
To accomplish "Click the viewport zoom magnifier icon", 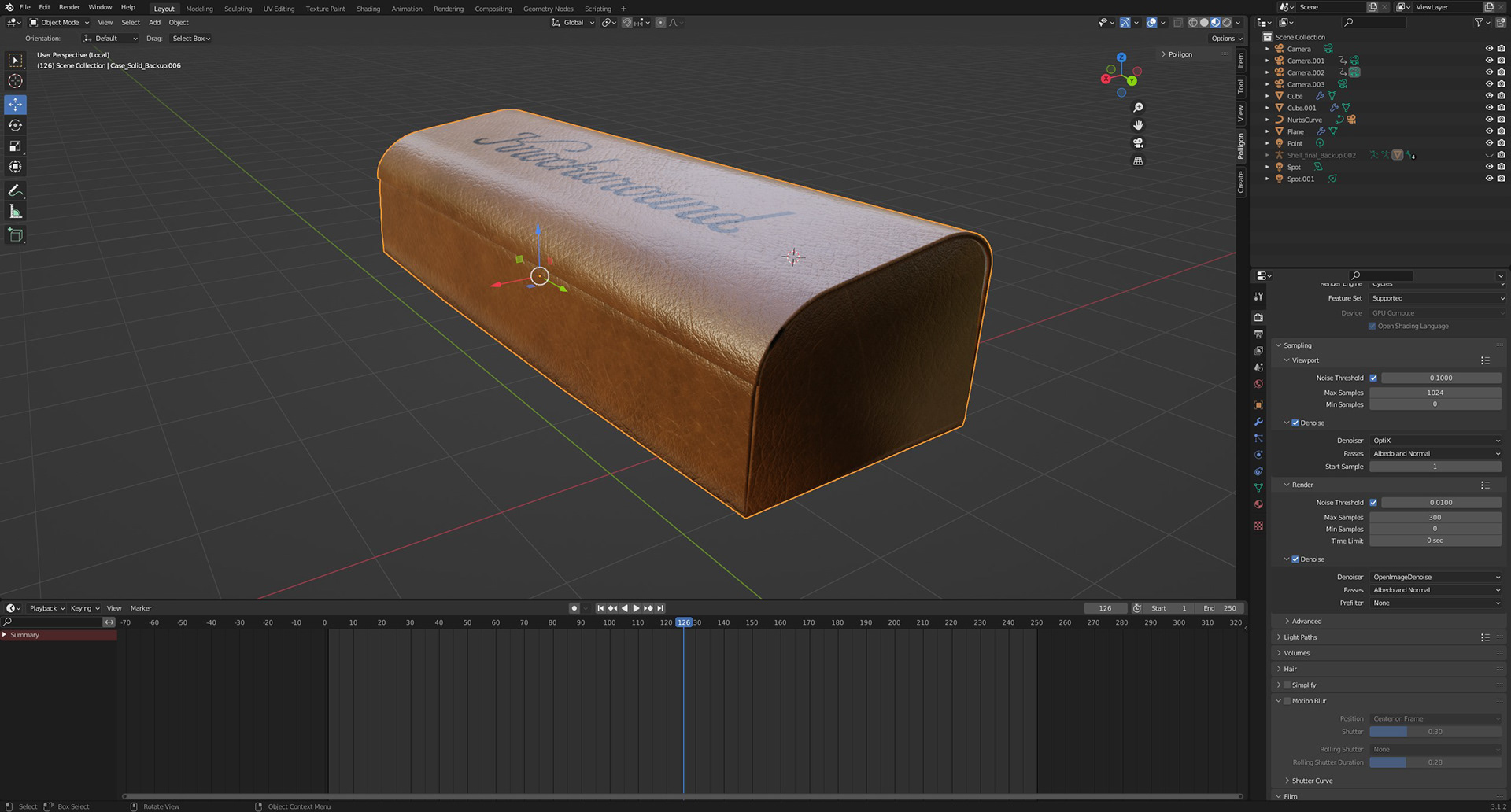I will pos(1138,108).
